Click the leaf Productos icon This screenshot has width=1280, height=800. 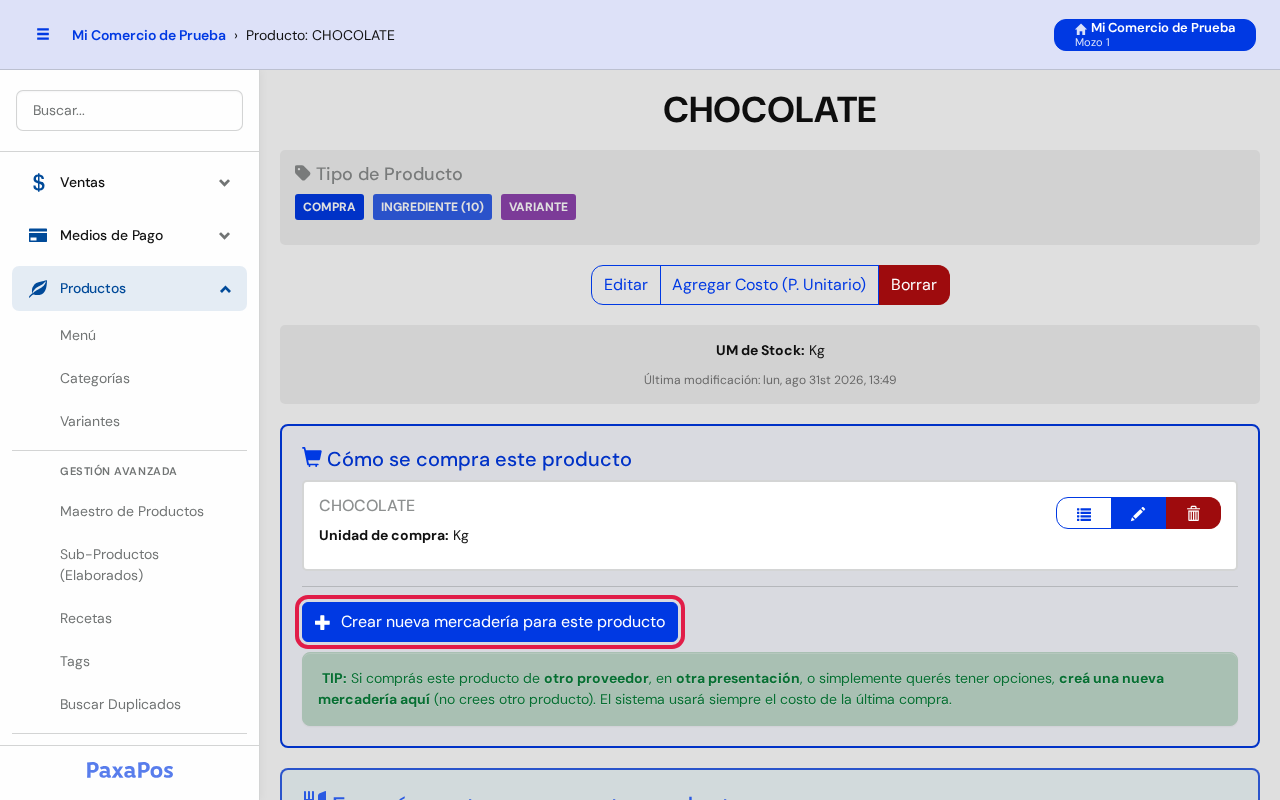[38, 289]
